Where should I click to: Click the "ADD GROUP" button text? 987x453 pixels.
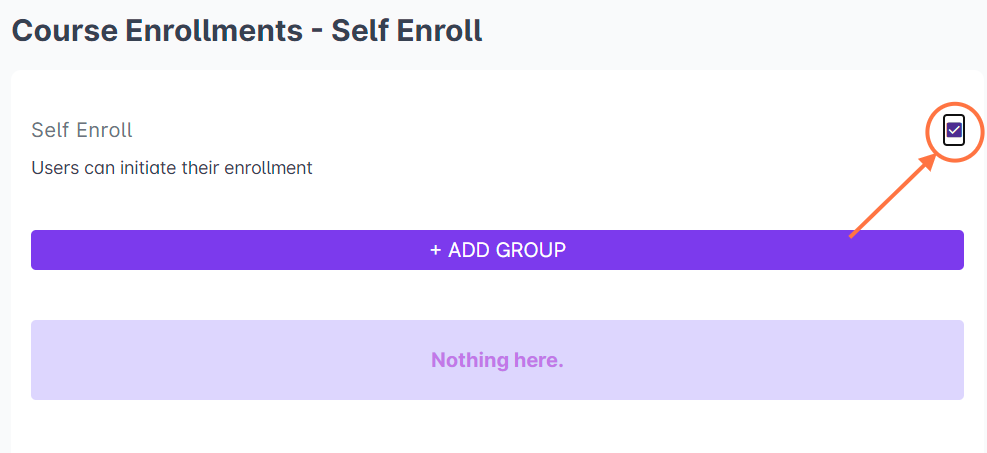click(x=507, y=250)
